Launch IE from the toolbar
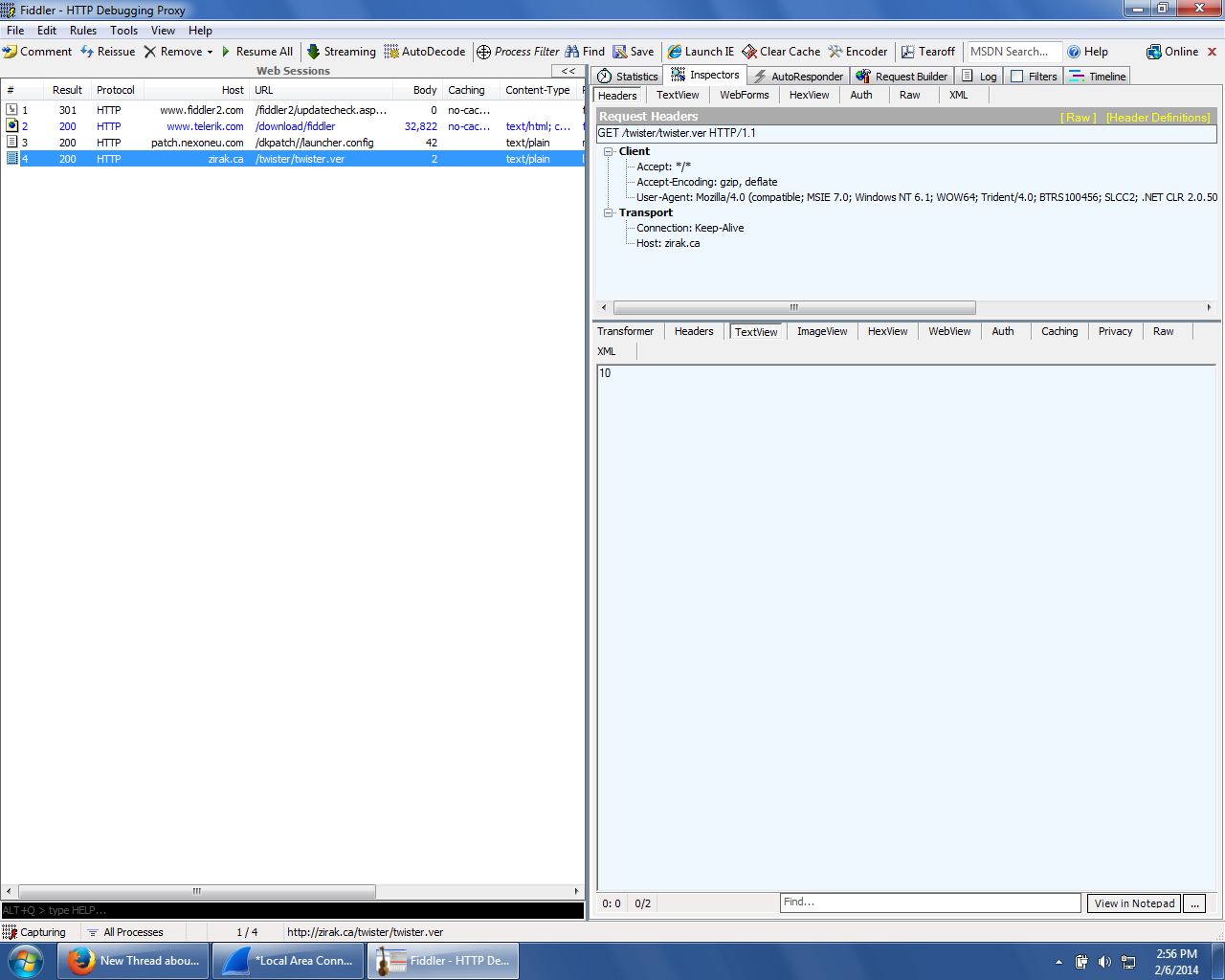 coord(702,52)
